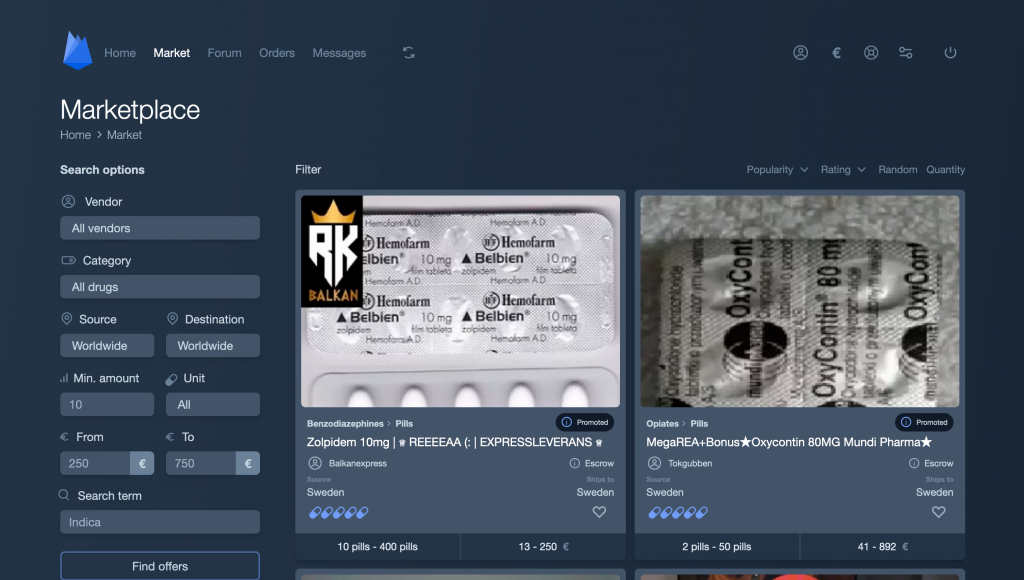The image size is (1024, 580).
Task: Sort listings by Random
Action: click(897, 170)
